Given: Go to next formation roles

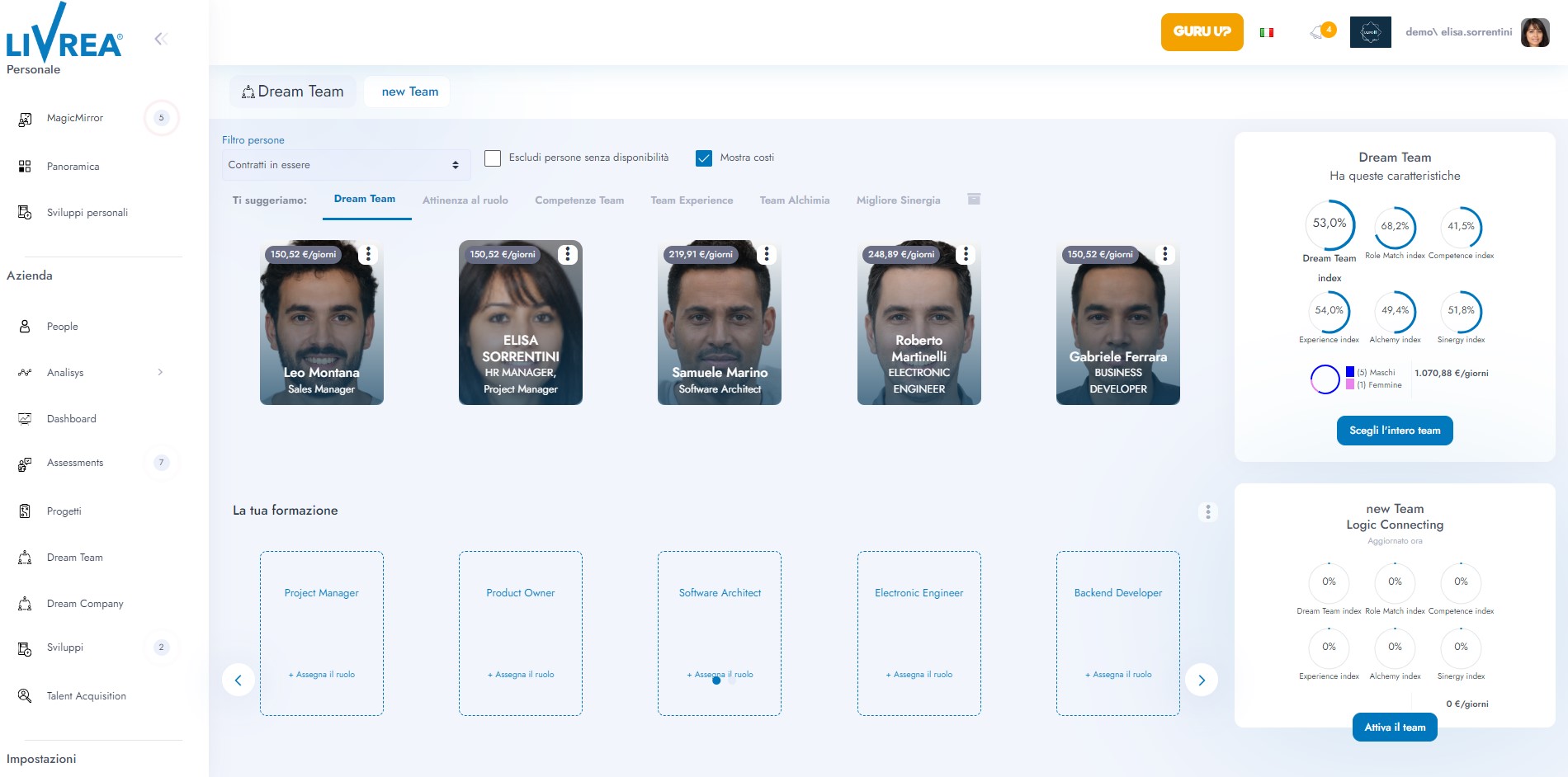Looking at the screenshot, I should [x=1202, y=680].
